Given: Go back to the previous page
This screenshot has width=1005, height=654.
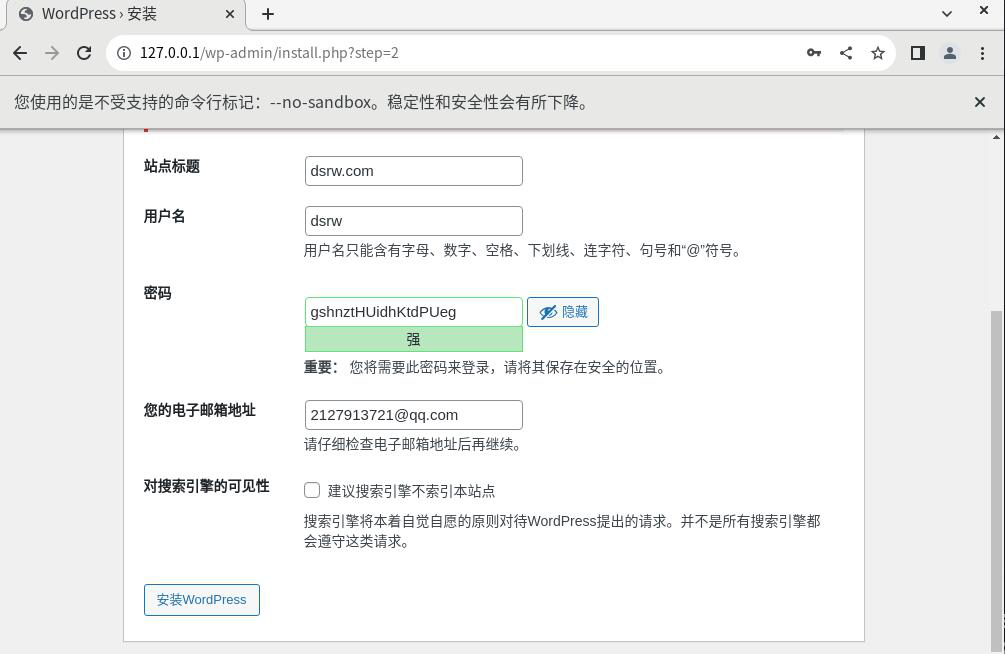Looking at the screenshot, I should coord(20,53).
